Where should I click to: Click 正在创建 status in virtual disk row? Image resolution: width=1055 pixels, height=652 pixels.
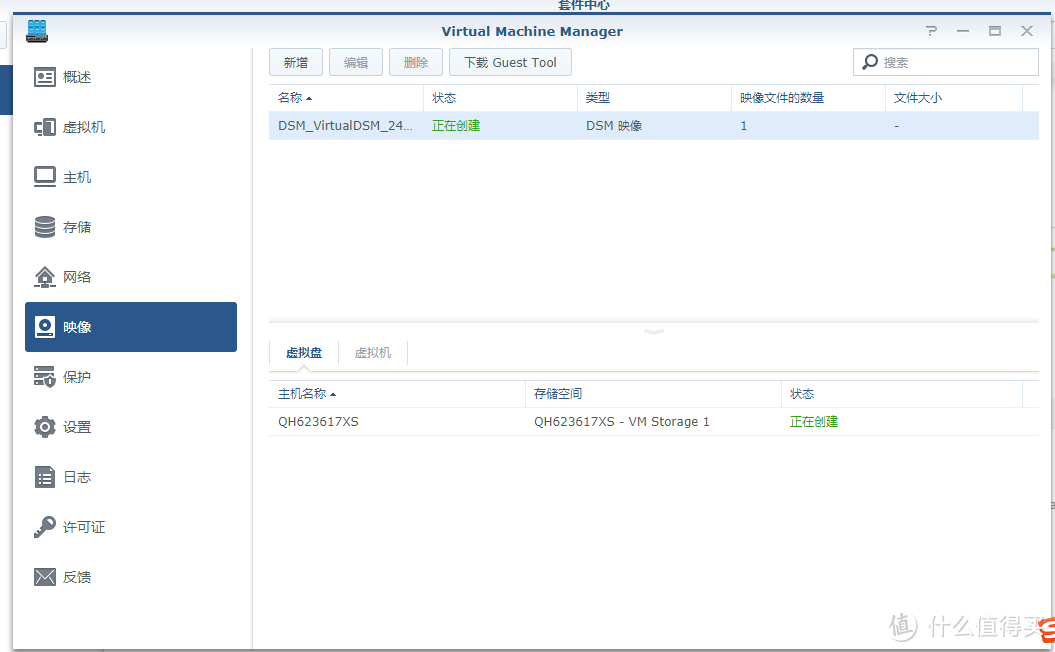pos(814,422)
